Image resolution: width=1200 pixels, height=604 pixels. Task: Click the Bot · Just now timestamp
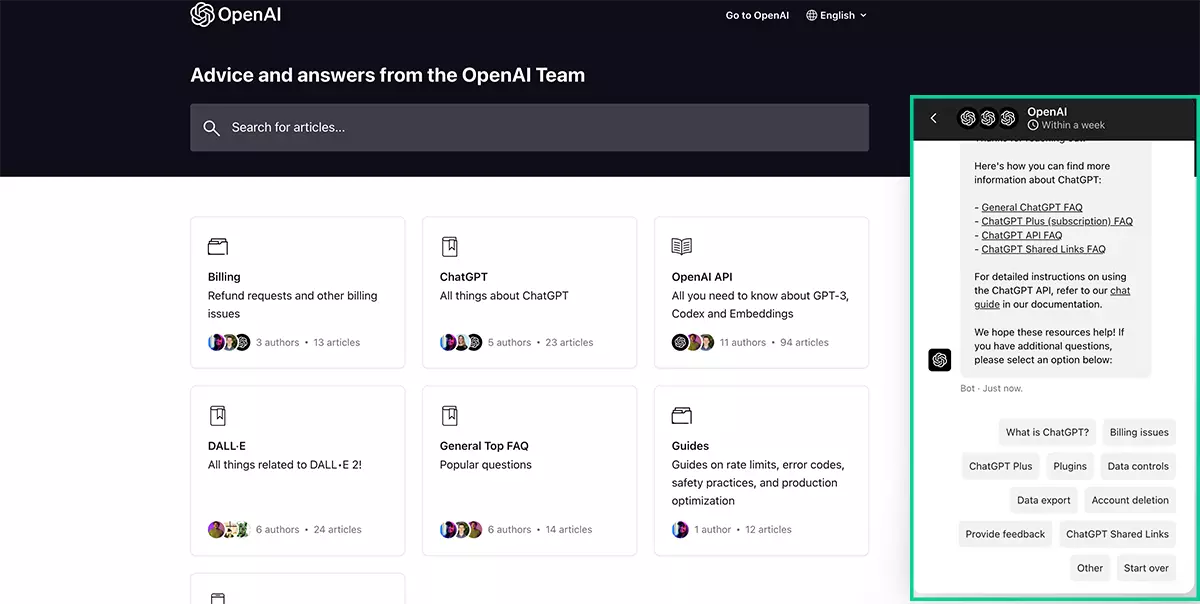991,388
